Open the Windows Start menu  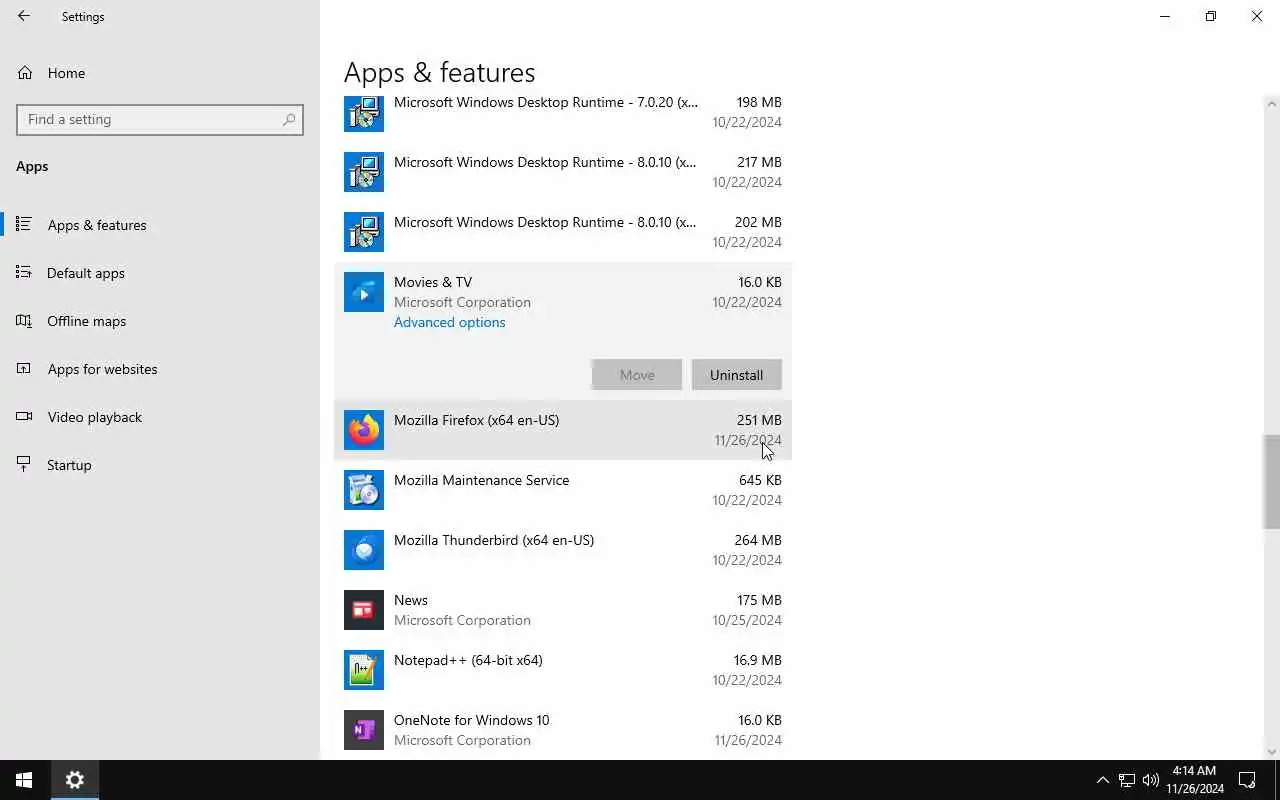pos(24,780)
